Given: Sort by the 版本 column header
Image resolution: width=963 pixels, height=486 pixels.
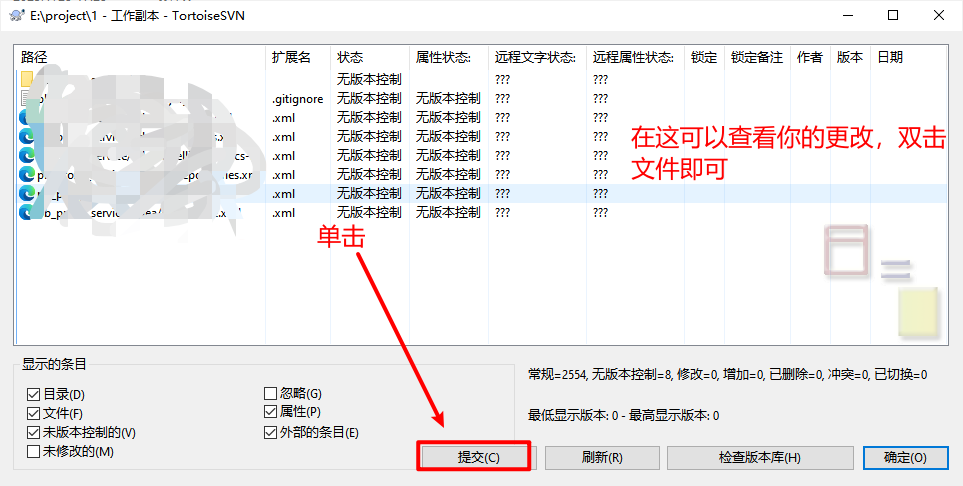Looking at the screenshot, I should [850, 57].
